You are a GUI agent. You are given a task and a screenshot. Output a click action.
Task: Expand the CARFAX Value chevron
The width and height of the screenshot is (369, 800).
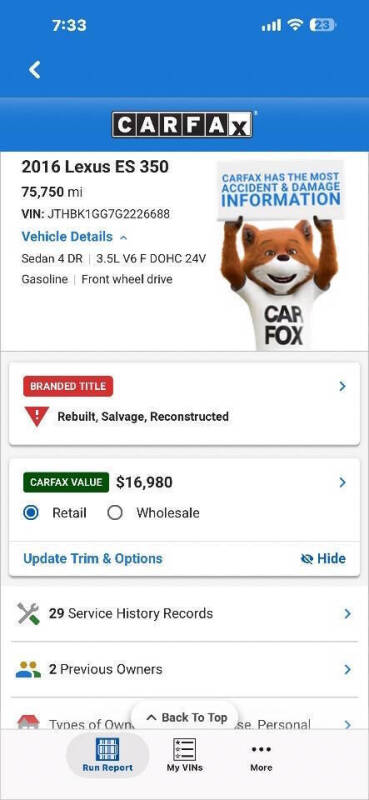click(x=342, y=482)
